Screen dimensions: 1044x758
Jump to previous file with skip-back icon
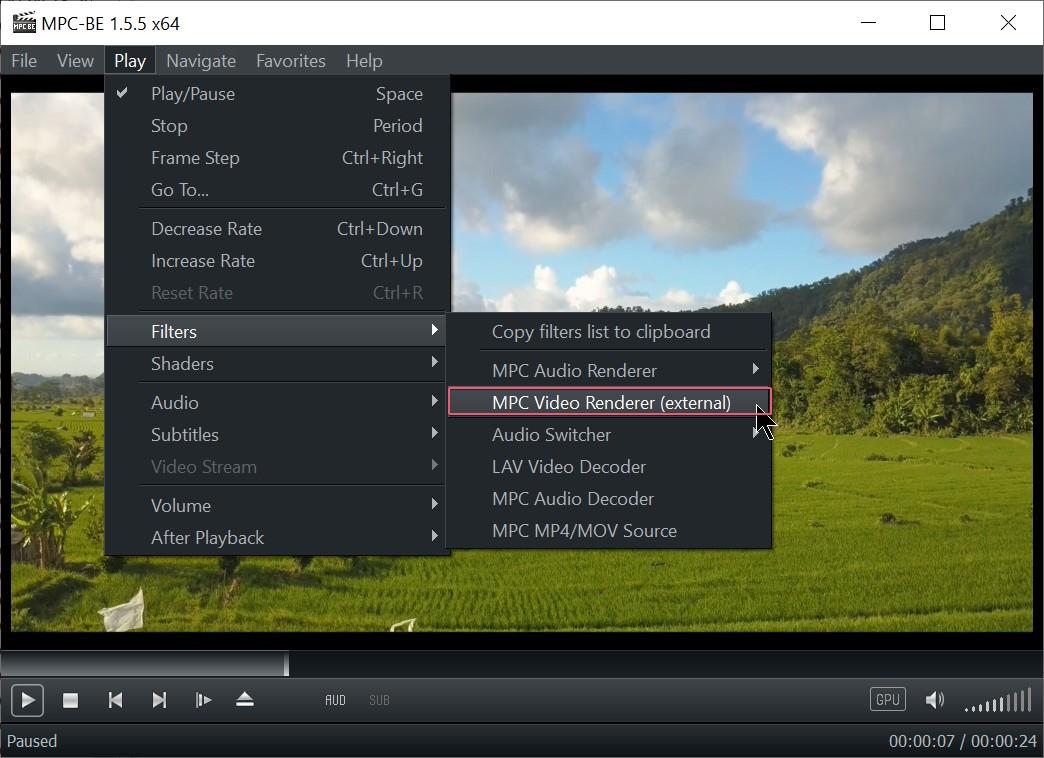click(115, 700)
